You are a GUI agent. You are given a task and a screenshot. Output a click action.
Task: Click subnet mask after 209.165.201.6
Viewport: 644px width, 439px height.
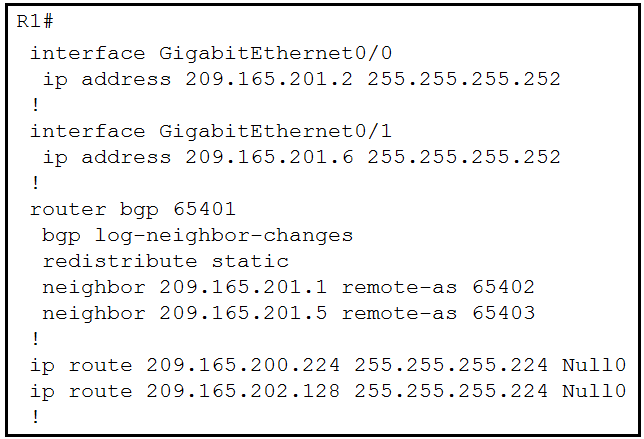pos(464,157)
